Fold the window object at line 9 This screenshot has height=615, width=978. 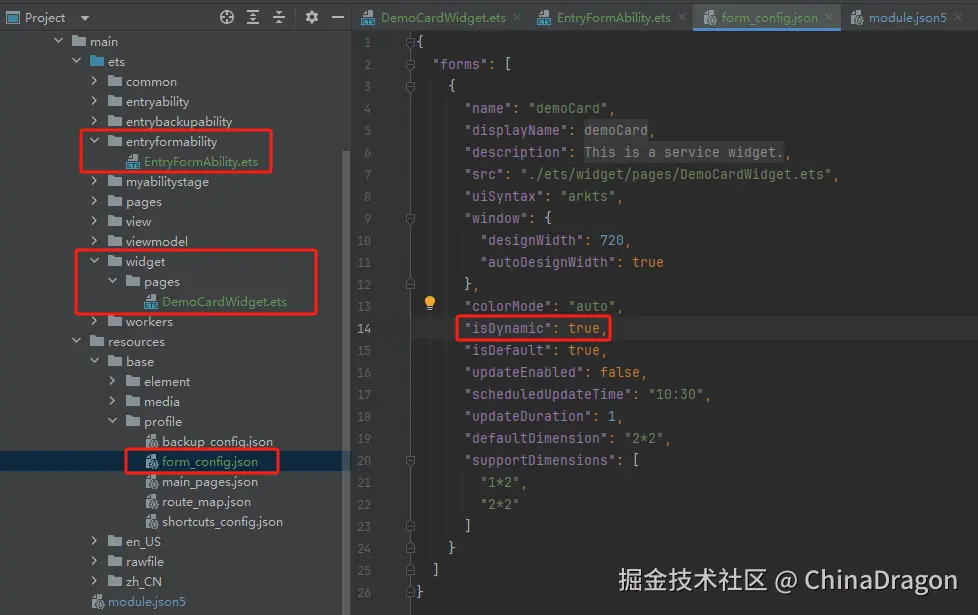coord(410,218)
